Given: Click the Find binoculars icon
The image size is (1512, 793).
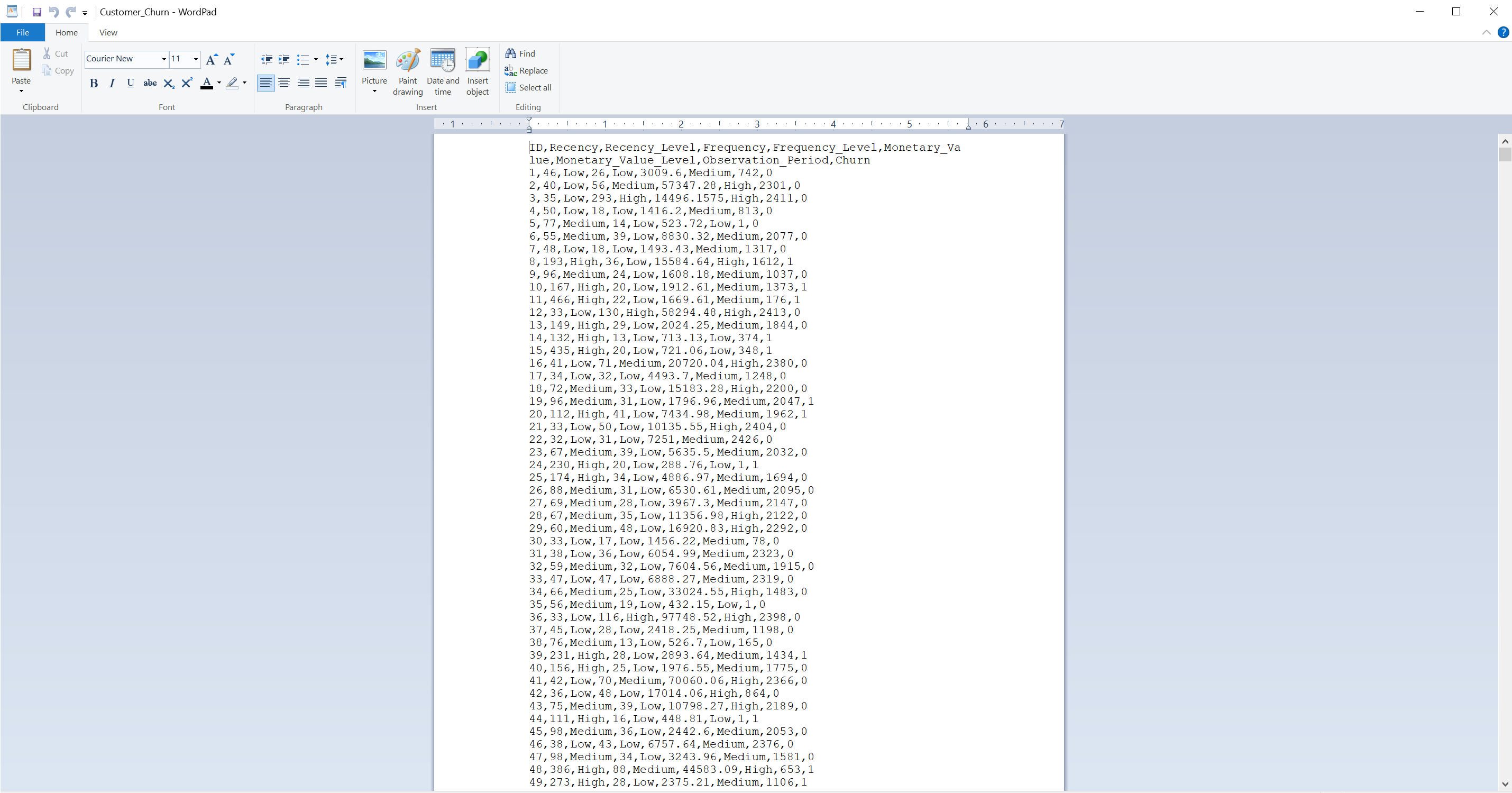Looking at the screenshot, I should tap(511, 53).
